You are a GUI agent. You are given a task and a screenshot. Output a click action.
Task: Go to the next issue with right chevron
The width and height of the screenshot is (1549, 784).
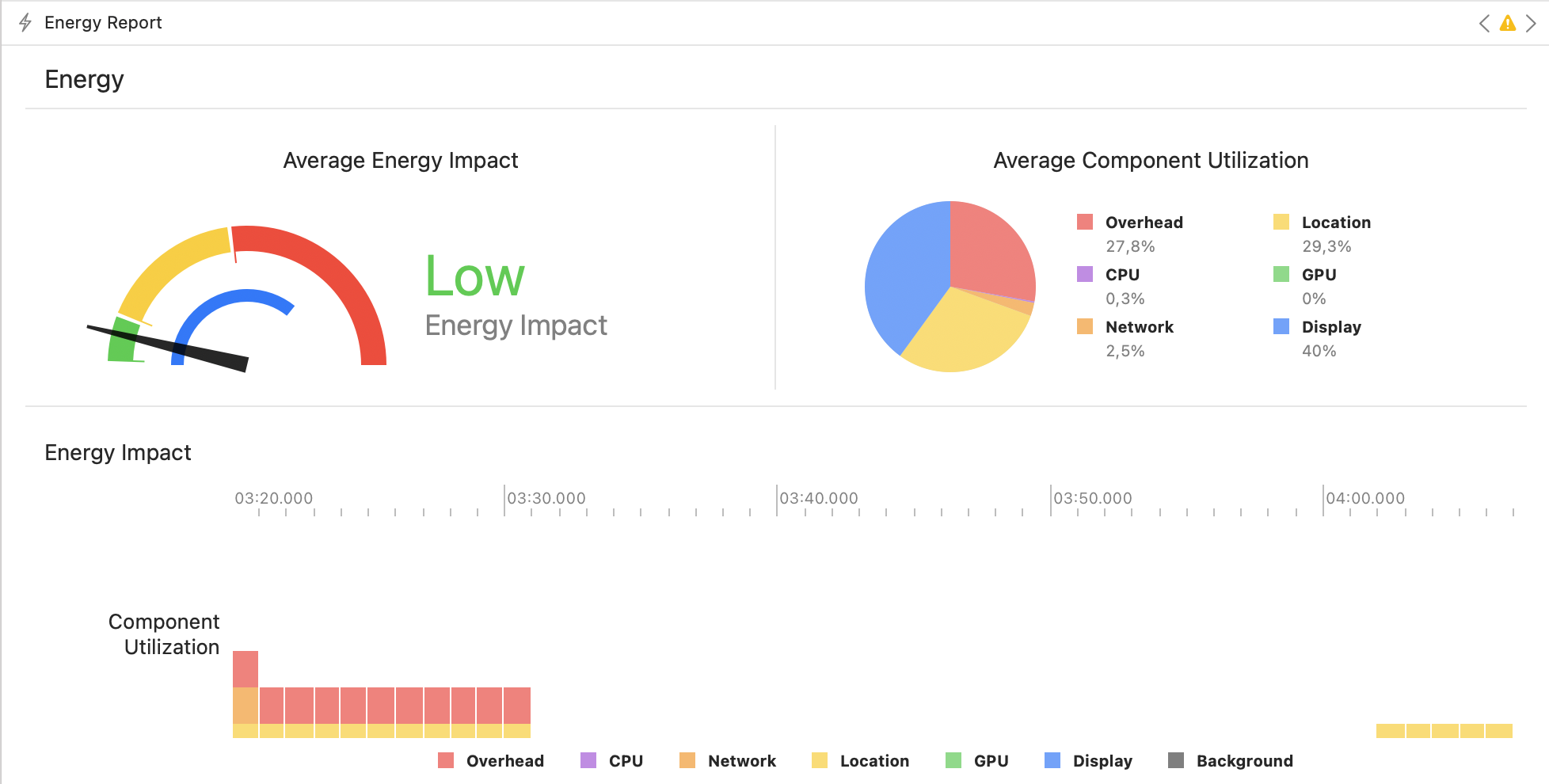click(x=1531, y=23)
